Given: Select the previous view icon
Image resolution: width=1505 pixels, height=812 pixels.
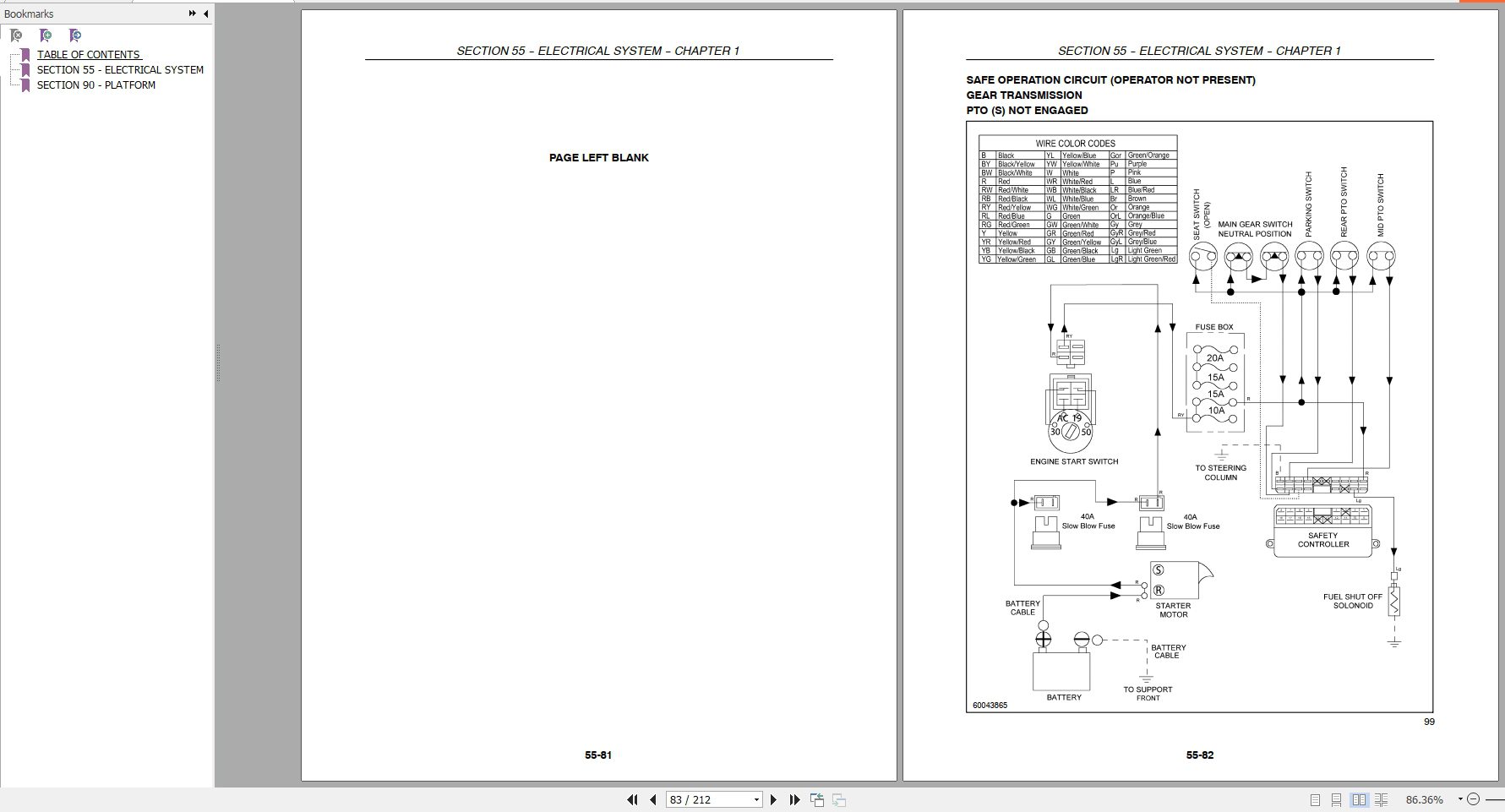Looking at the screenshot, I should (816, 798).
